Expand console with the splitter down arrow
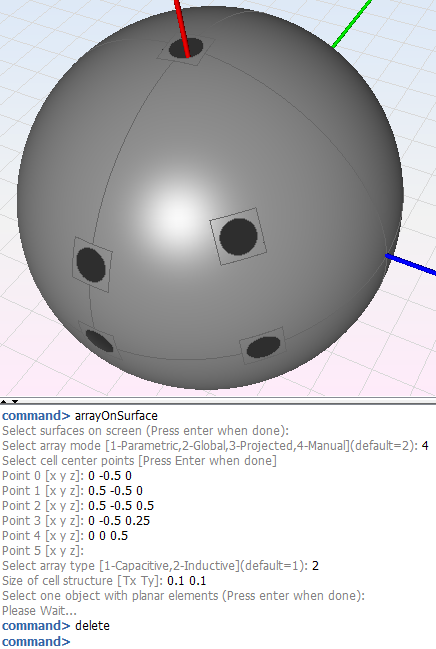The width and height of the screenshot is (436, 649). click(15, 401)
